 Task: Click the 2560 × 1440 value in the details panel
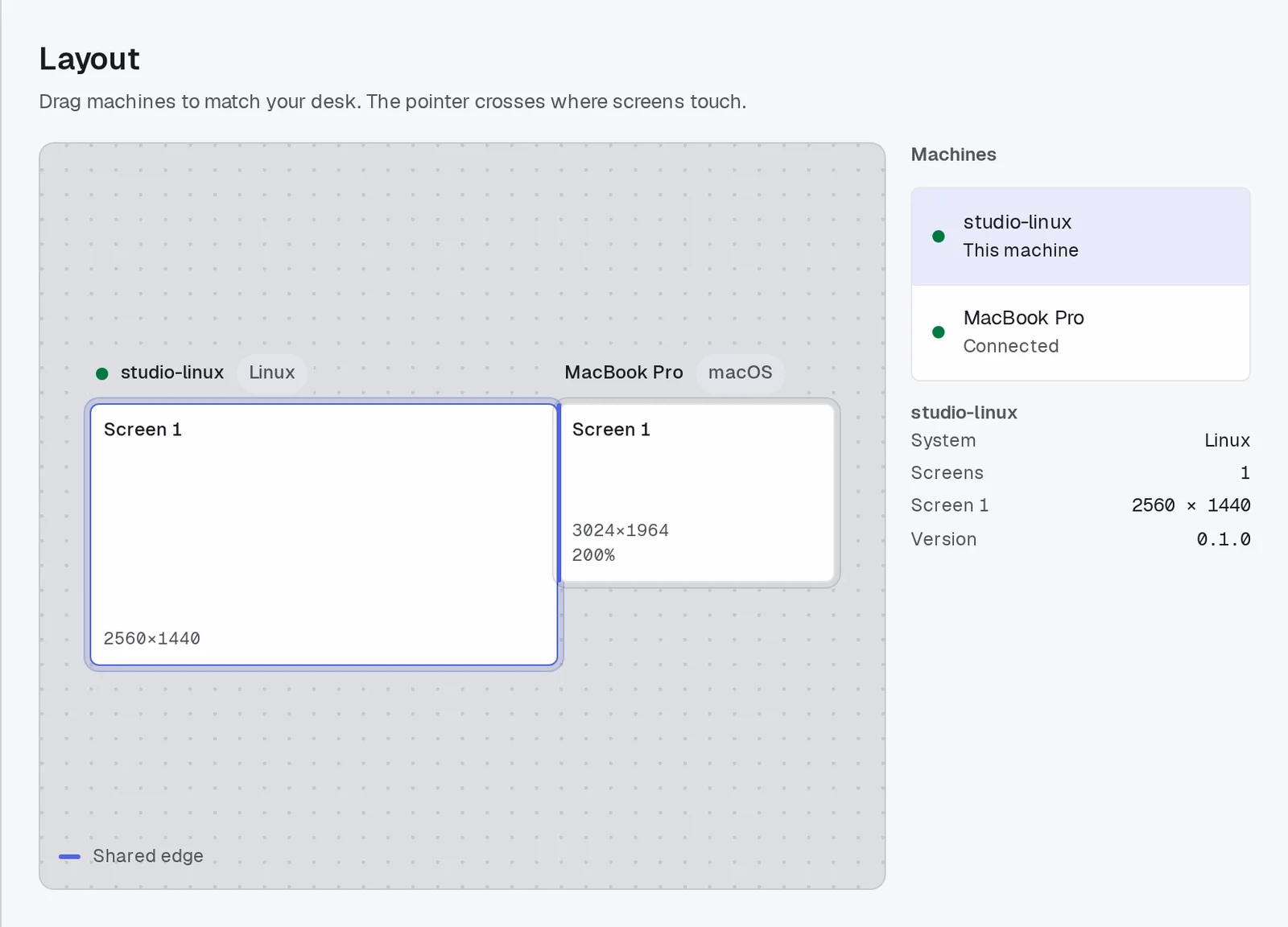coord(1191,505)
